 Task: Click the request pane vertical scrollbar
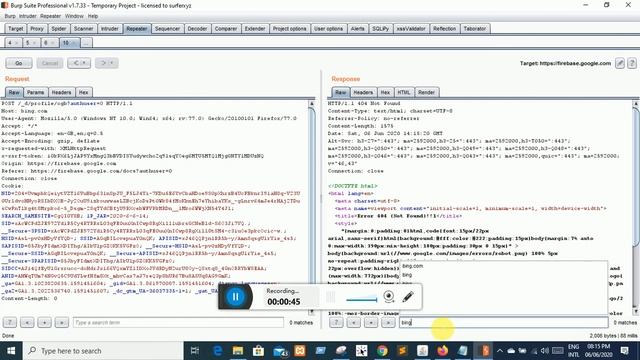(x=312, y=208)
